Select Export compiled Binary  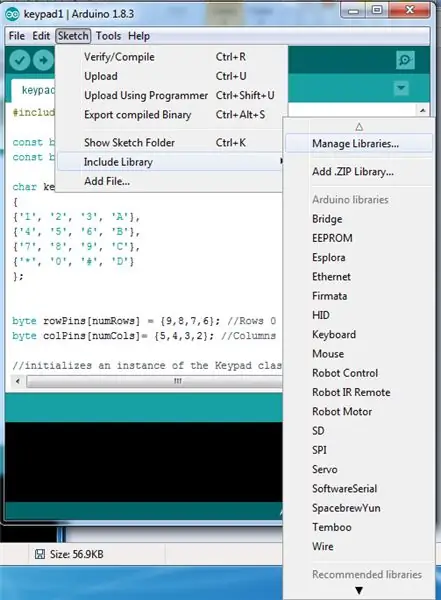click(172, 115)
